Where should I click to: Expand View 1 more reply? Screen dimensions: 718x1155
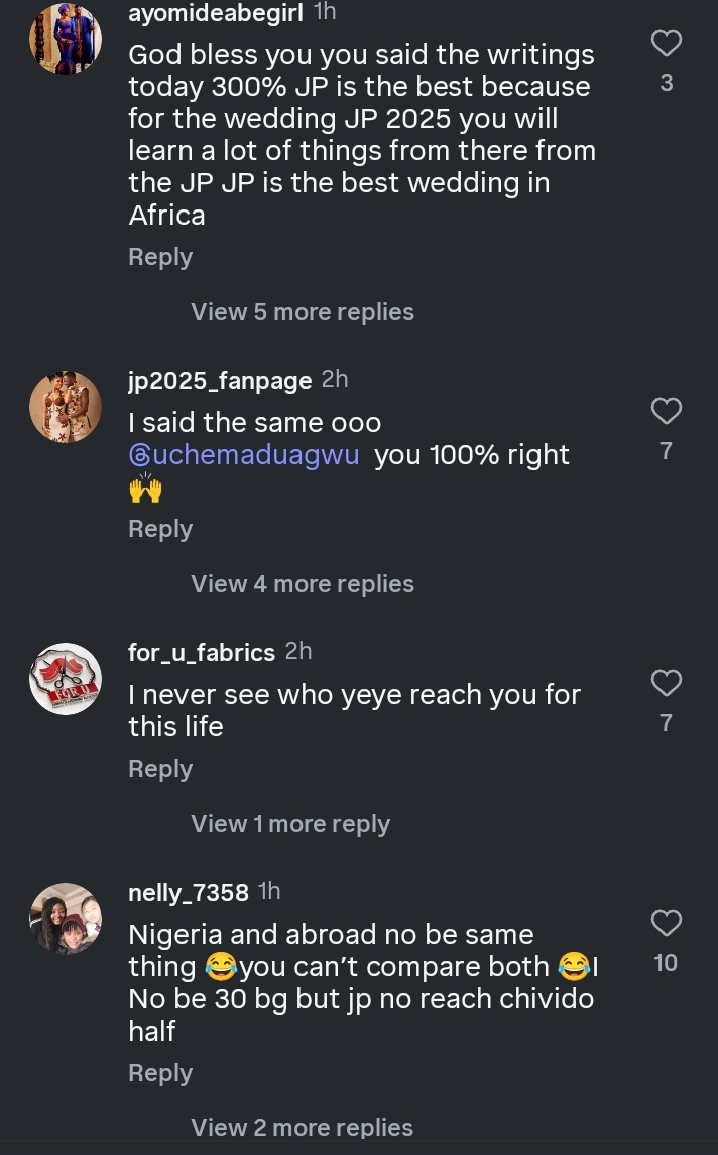click(x=290, y=824)
